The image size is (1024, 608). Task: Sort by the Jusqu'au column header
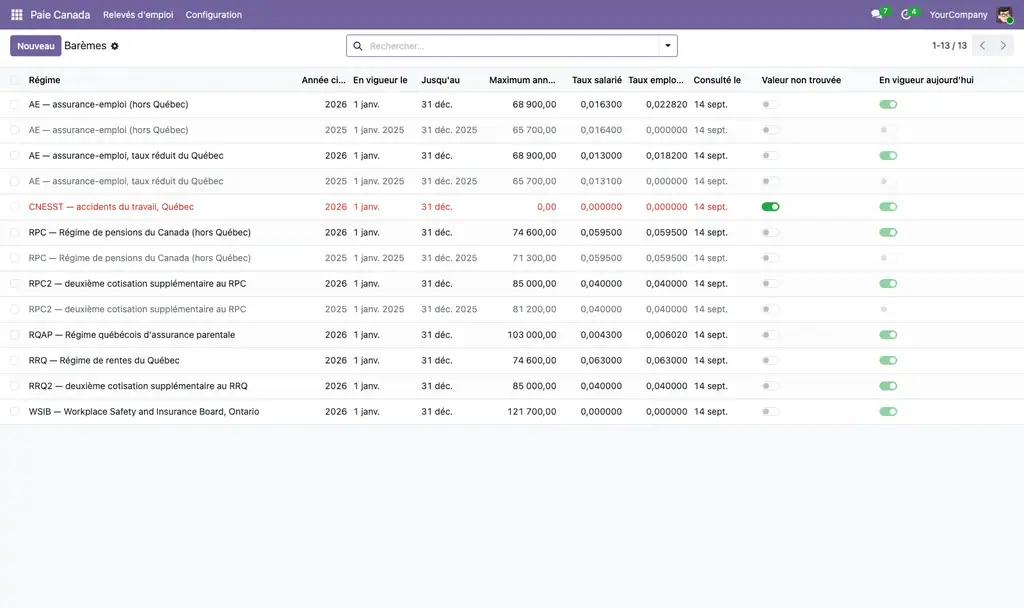(440, 80)
